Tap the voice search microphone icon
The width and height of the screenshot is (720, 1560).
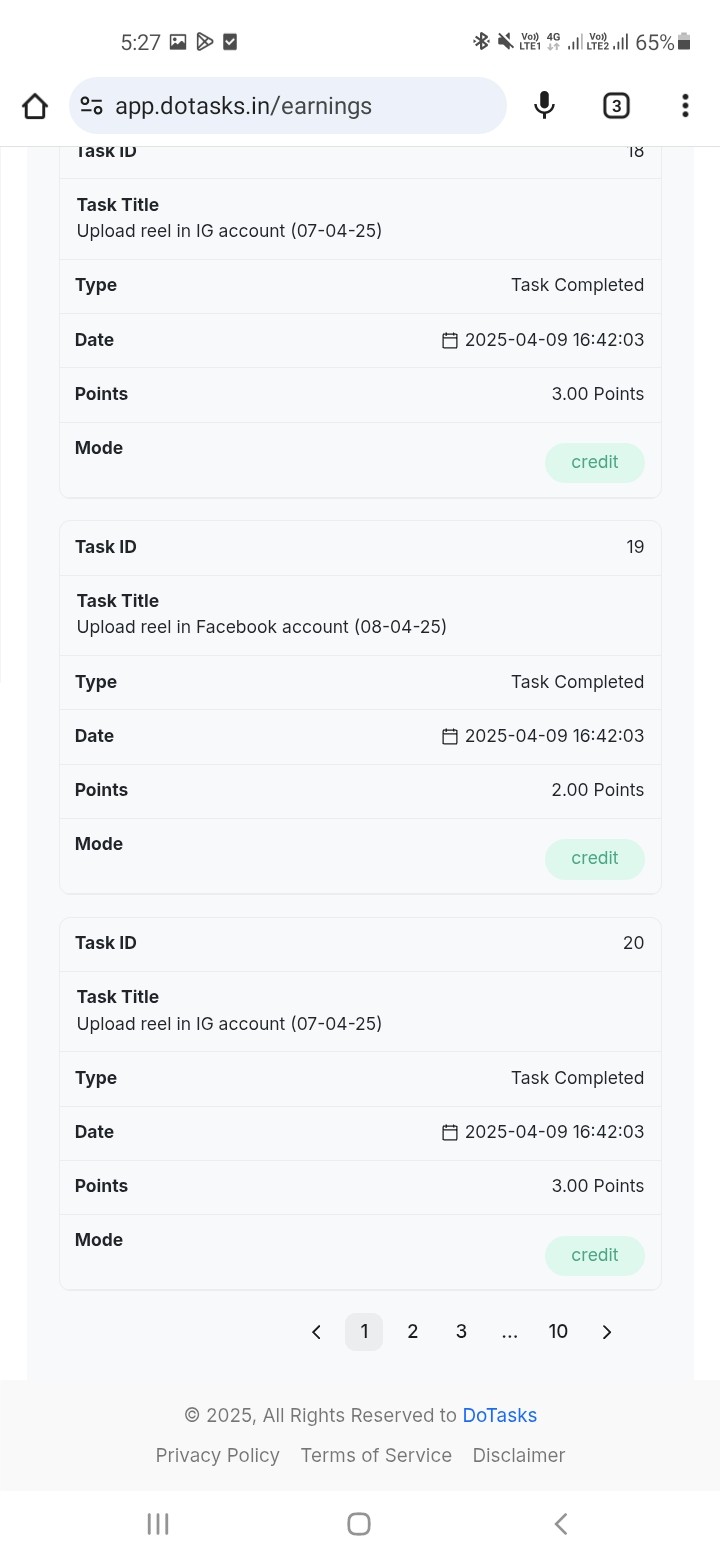[544, 106]
